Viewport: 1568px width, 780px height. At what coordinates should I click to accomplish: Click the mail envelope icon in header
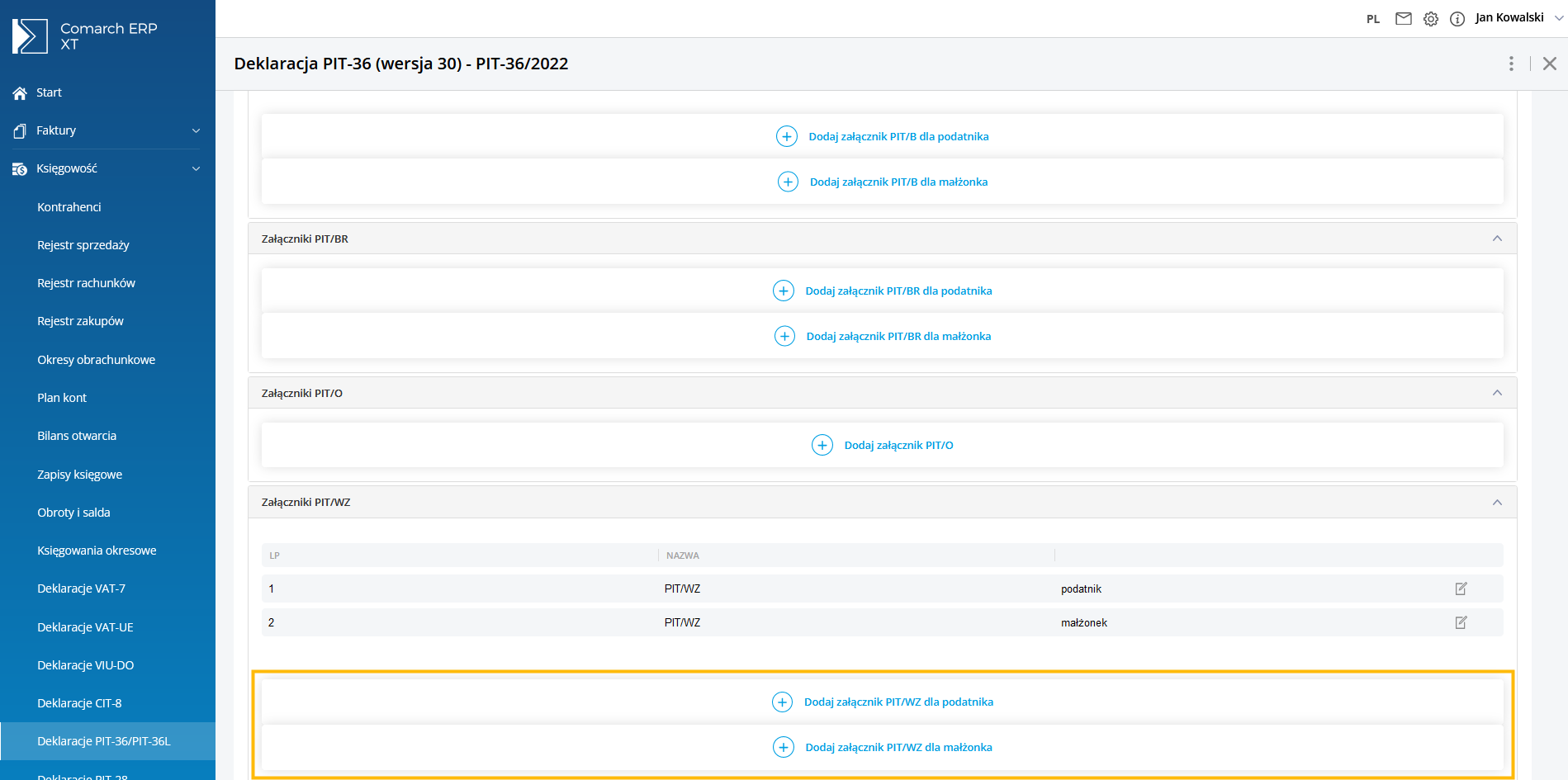coord(1403,18)
